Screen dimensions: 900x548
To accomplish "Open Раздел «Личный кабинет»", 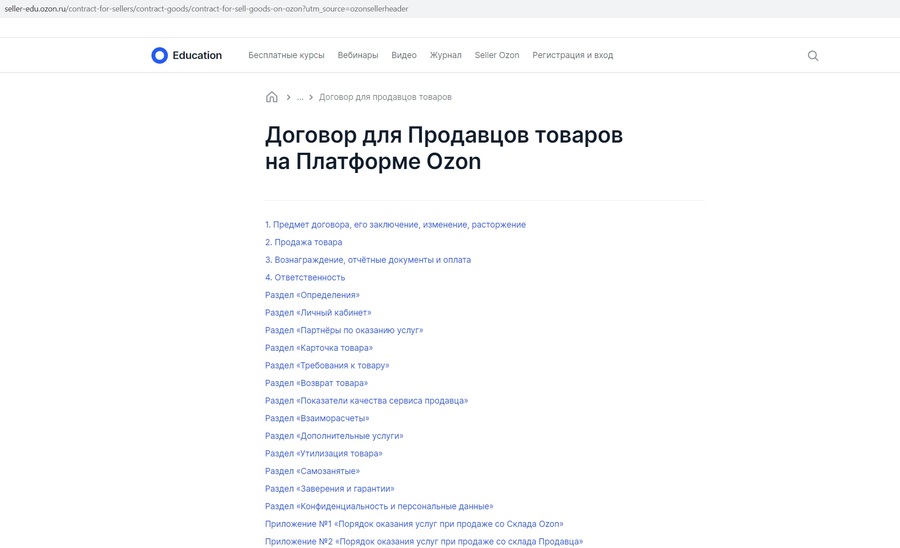I will click(x=317, y=313).
